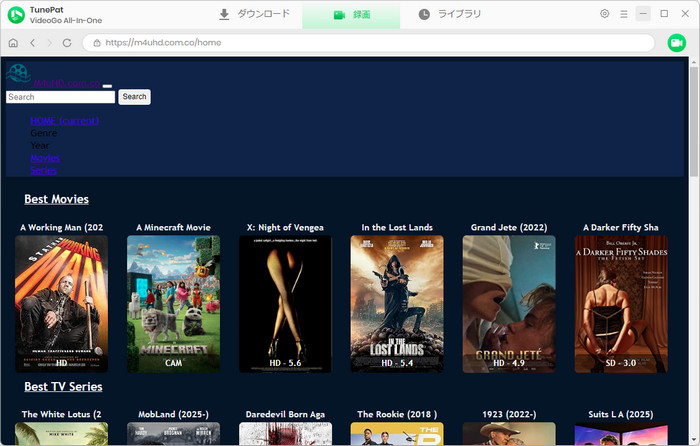Toggle the collapsed navbar menu button

(x=107, y=86)
